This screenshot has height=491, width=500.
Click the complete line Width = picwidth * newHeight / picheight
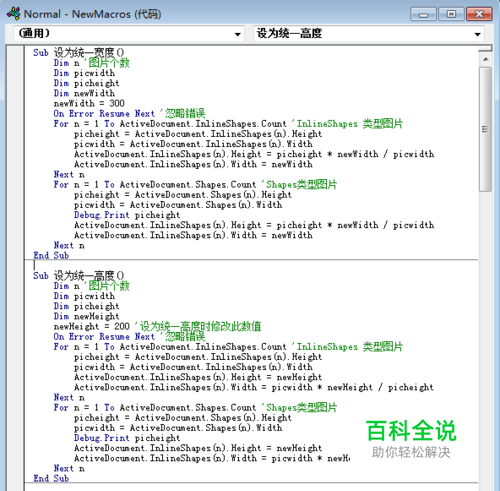pyautogui.click(x=254, y=387)
